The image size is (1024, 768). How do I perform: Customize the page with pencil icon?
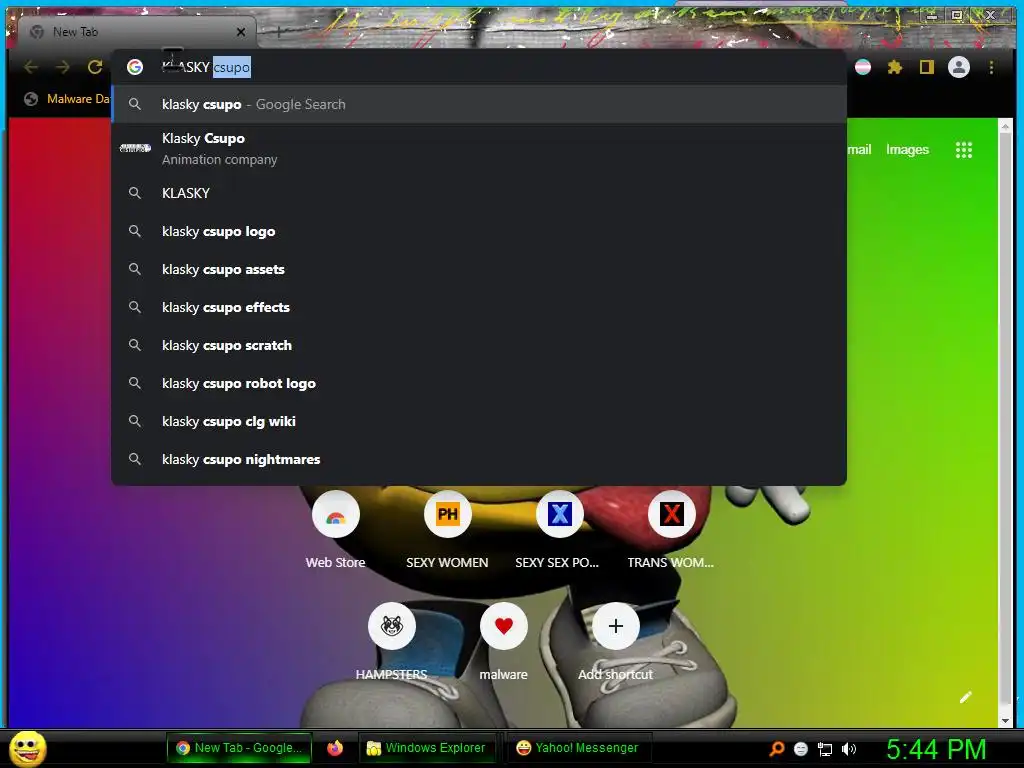pos(965,697)
